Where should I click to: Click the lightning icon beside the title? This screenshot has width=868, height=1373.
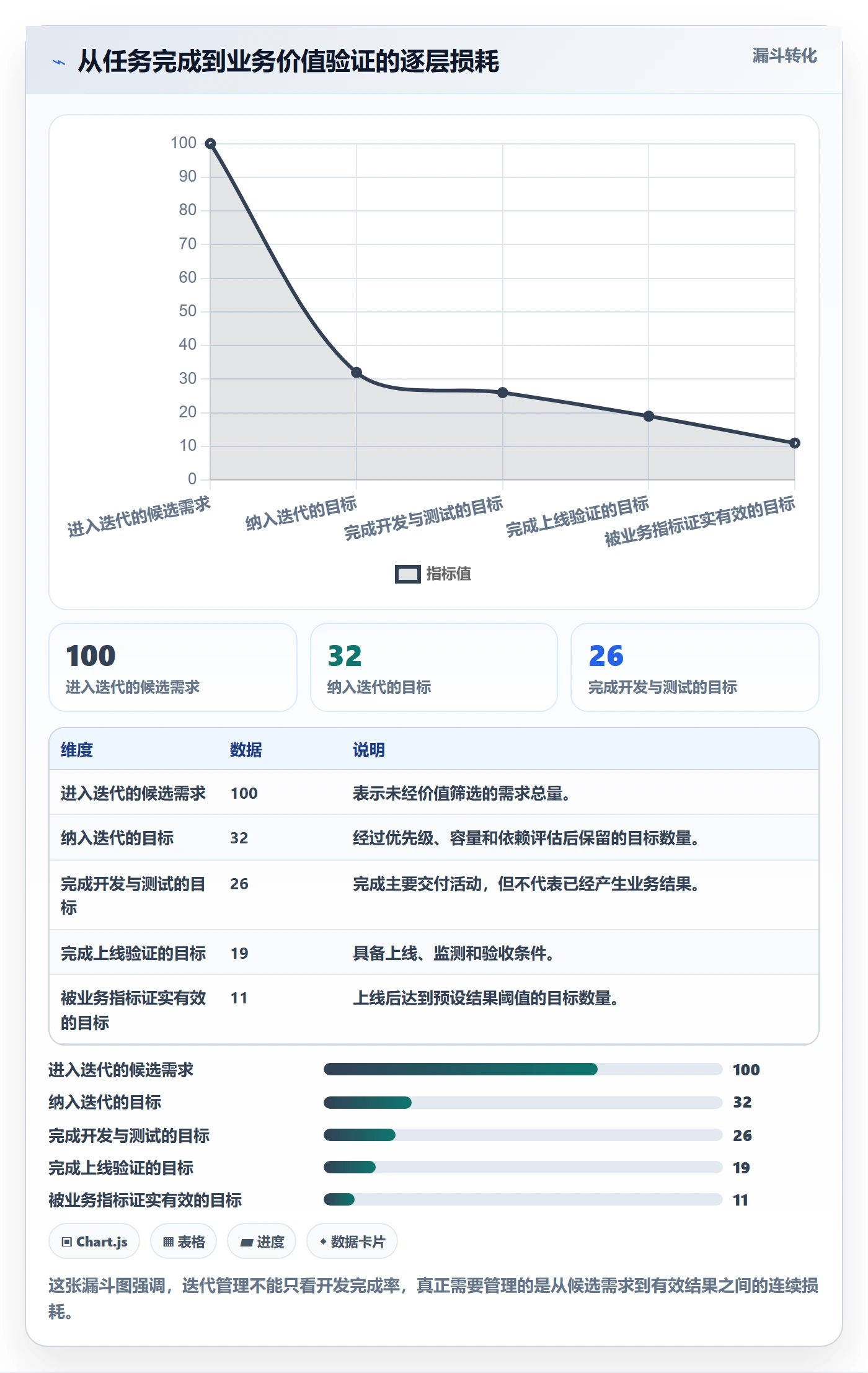tap(59, 62)
